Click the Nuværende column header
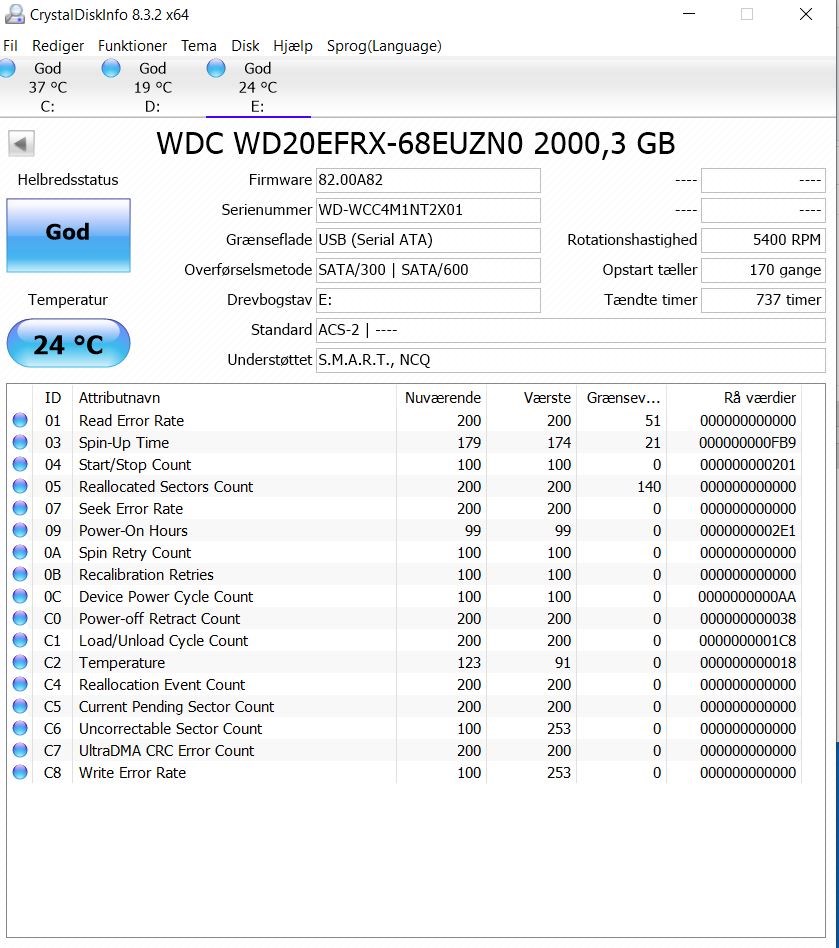Image resolution: width=839 pixels, height=948 pixels. [442, 398]
